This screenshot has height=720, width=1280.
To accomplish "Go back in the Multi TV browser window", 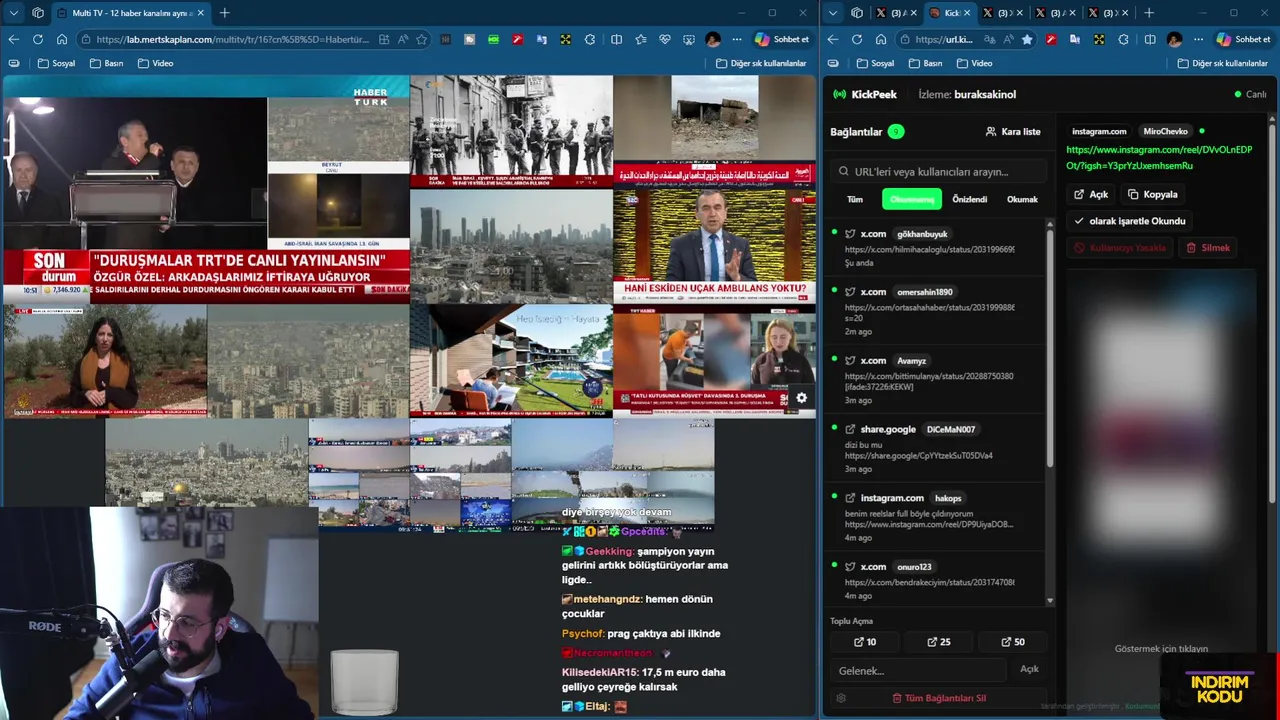I will (13, 39).
